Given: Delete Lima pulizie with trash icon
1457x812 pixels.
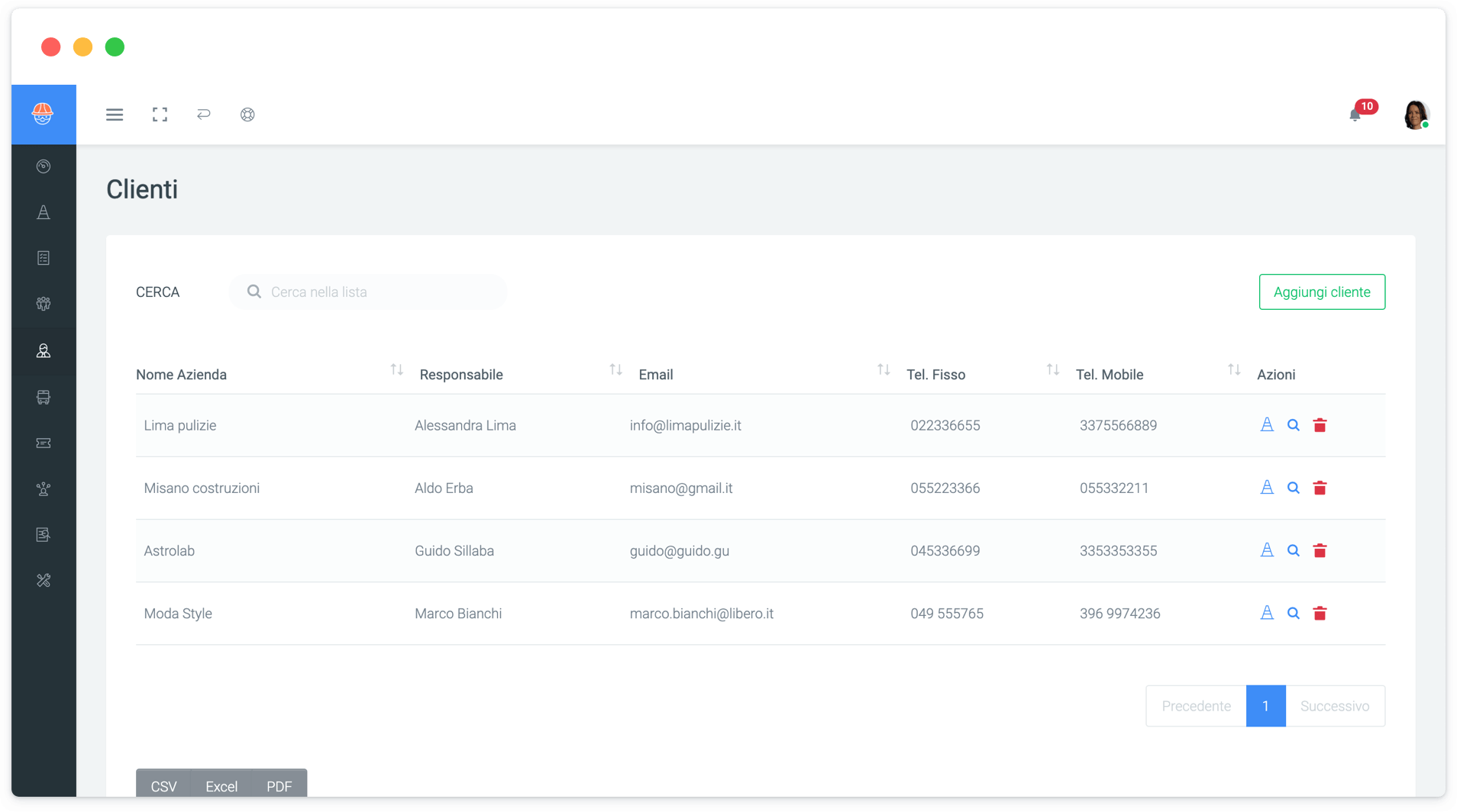Looking at the screenshot, I should tap(1320, 425).
